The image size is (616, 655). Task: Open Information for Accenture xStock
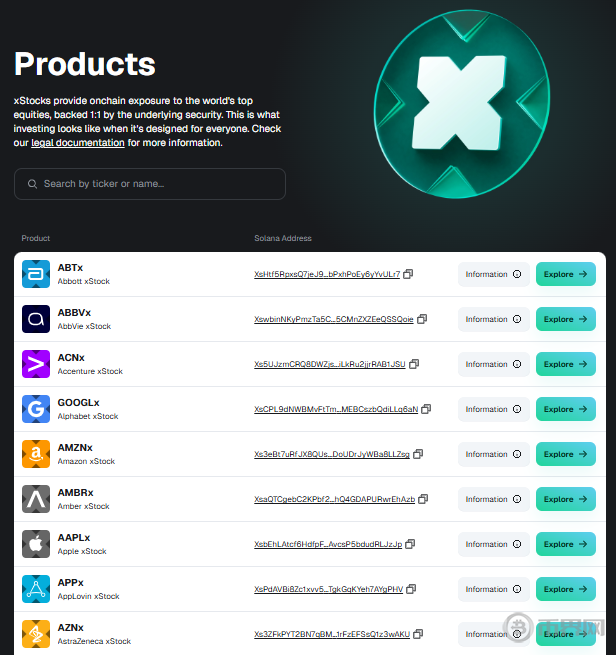coord(494,364)
